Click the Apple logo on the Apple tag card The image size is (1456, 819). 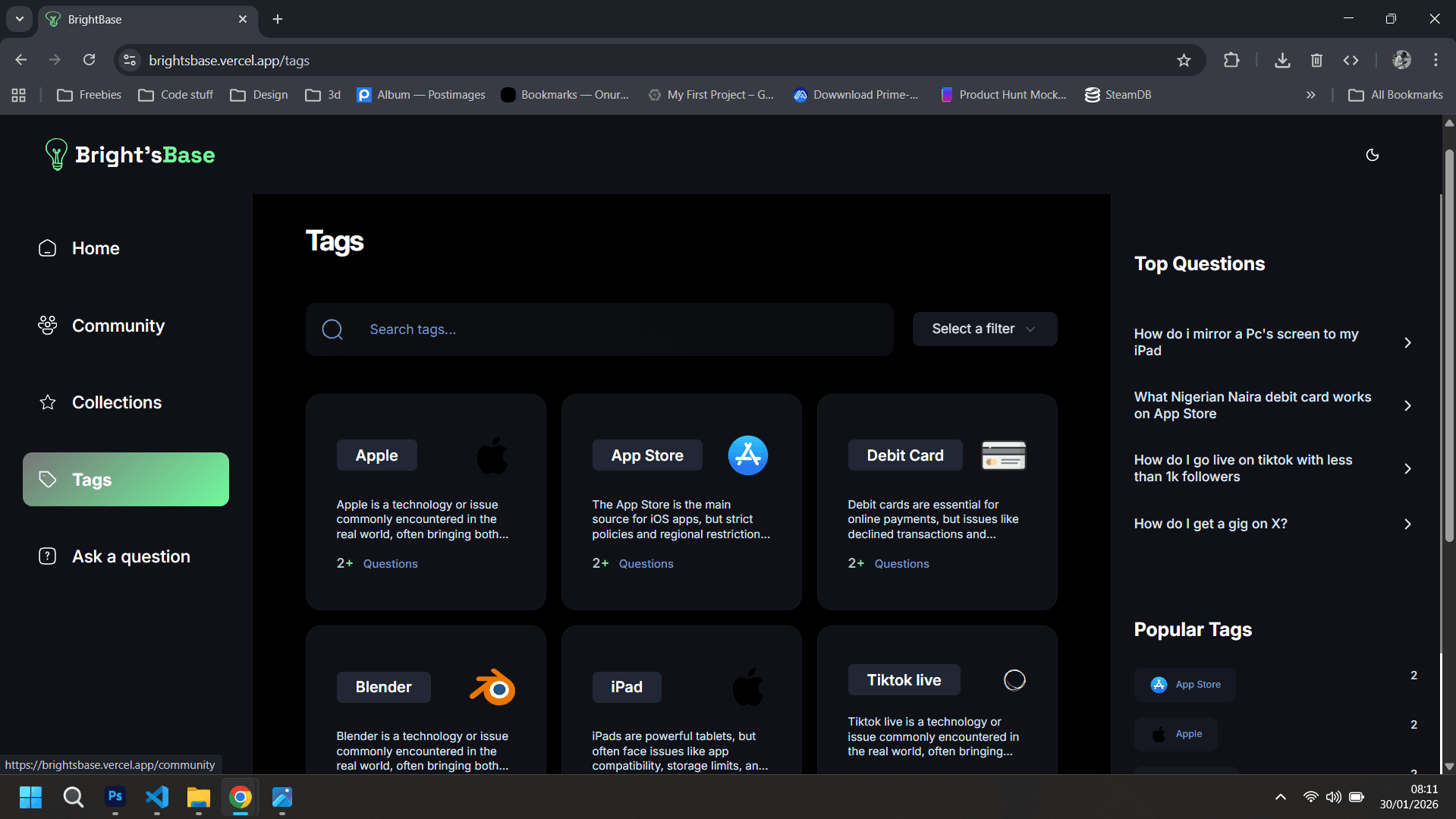coord(492,455)
